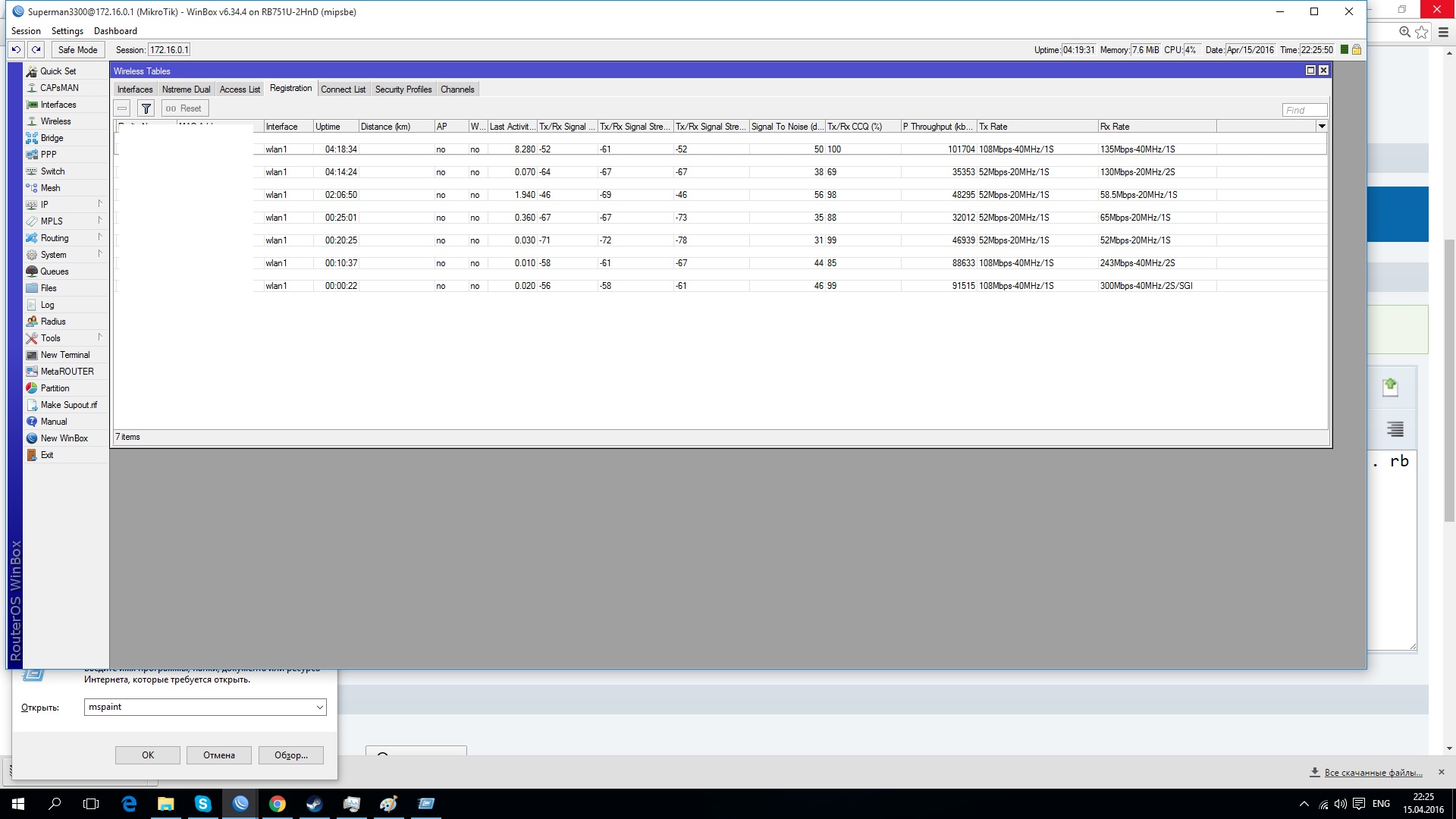1456x819 pixels.
Task: Open the Queues sidebar item
Action: click(54, 271)
